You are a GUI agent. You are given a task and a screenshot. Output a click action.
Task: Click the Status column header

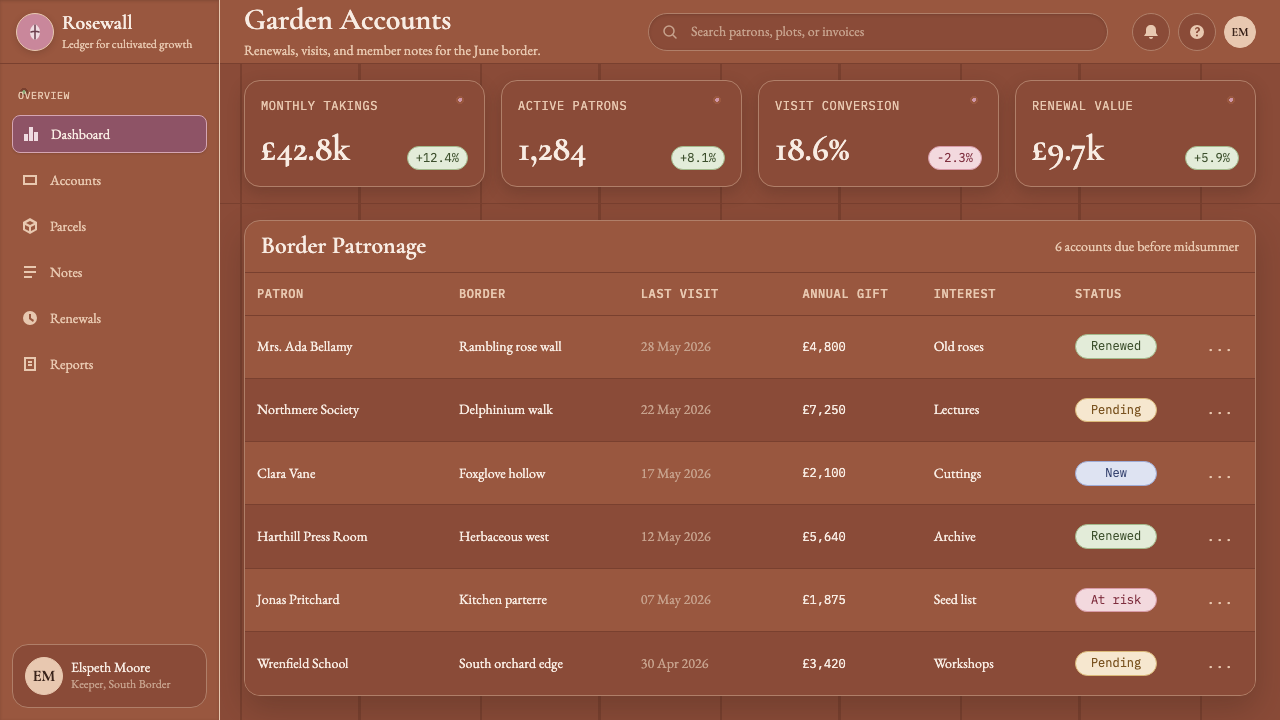(x=1098, y=294)
